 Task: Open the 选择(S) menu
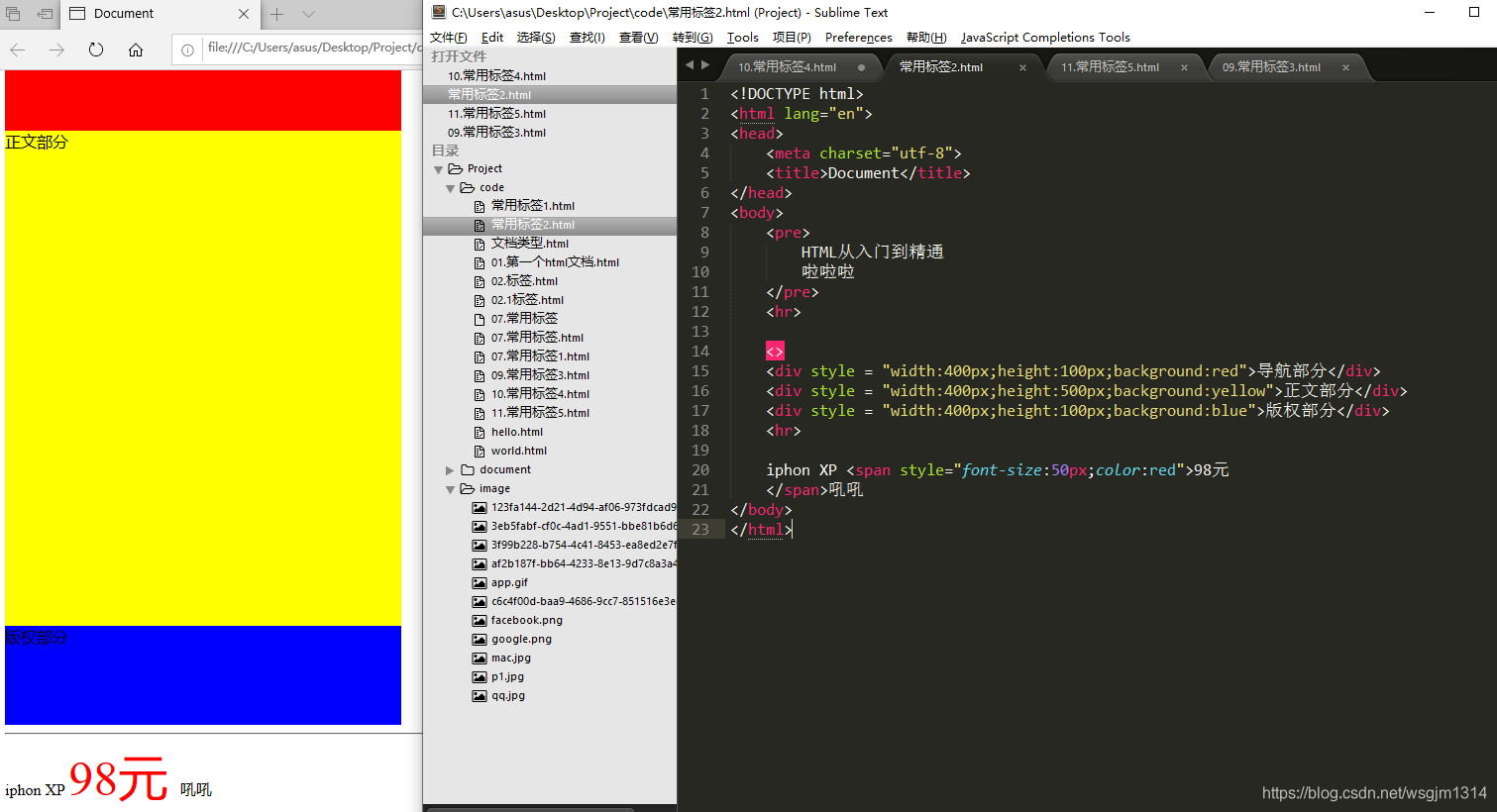point(536,38)
